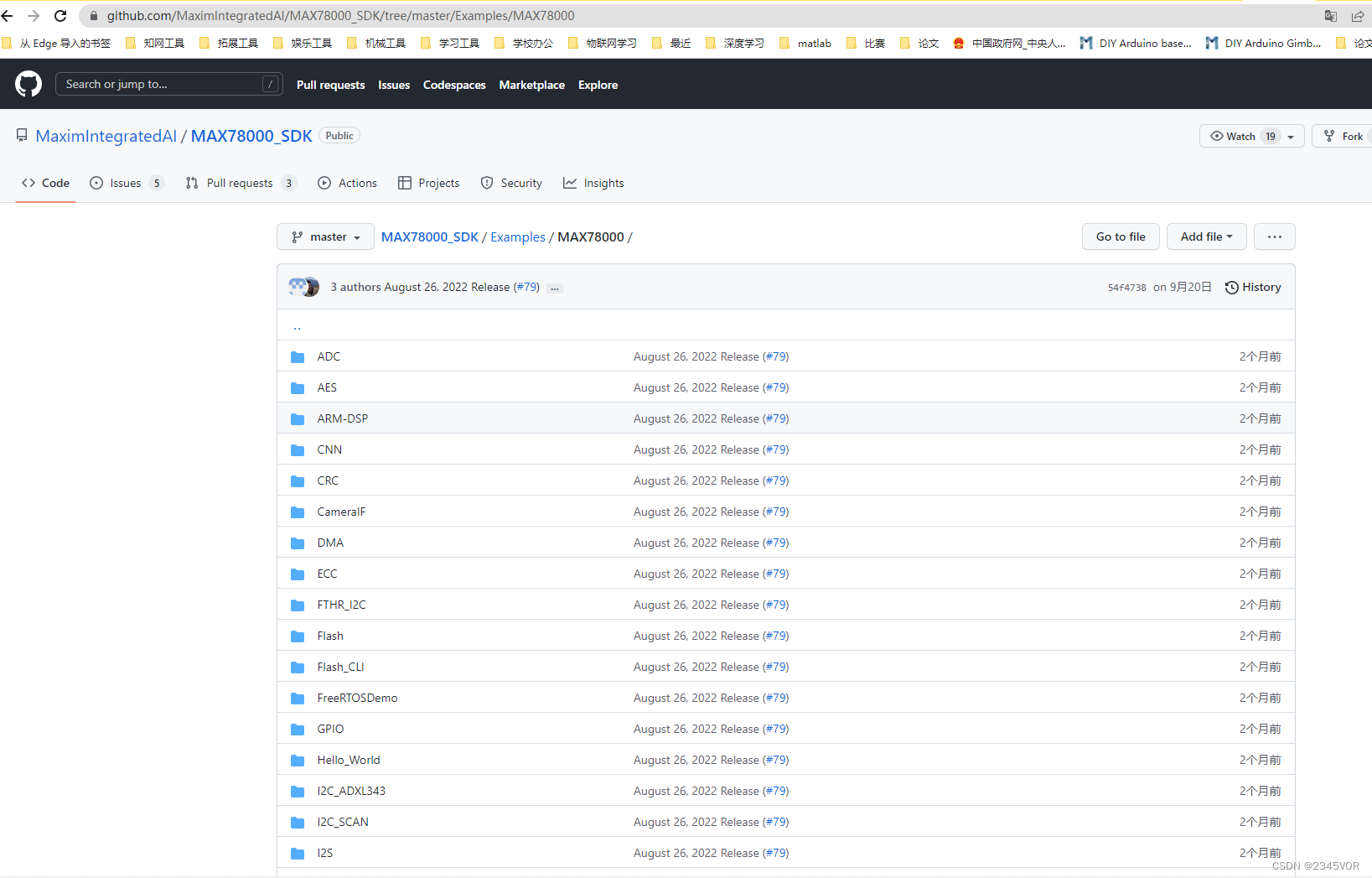
Task: Expand the Add file dropdown
Action: [1206, 236]
